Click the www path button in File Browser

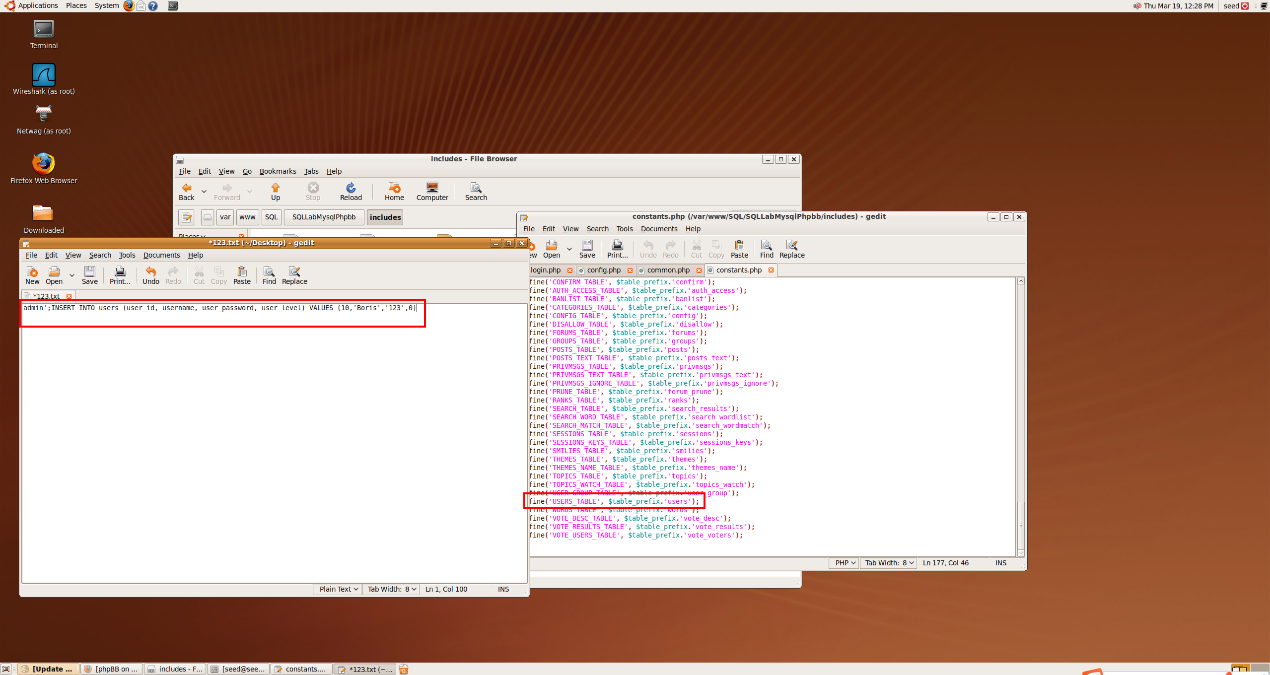tap(247, 217)
